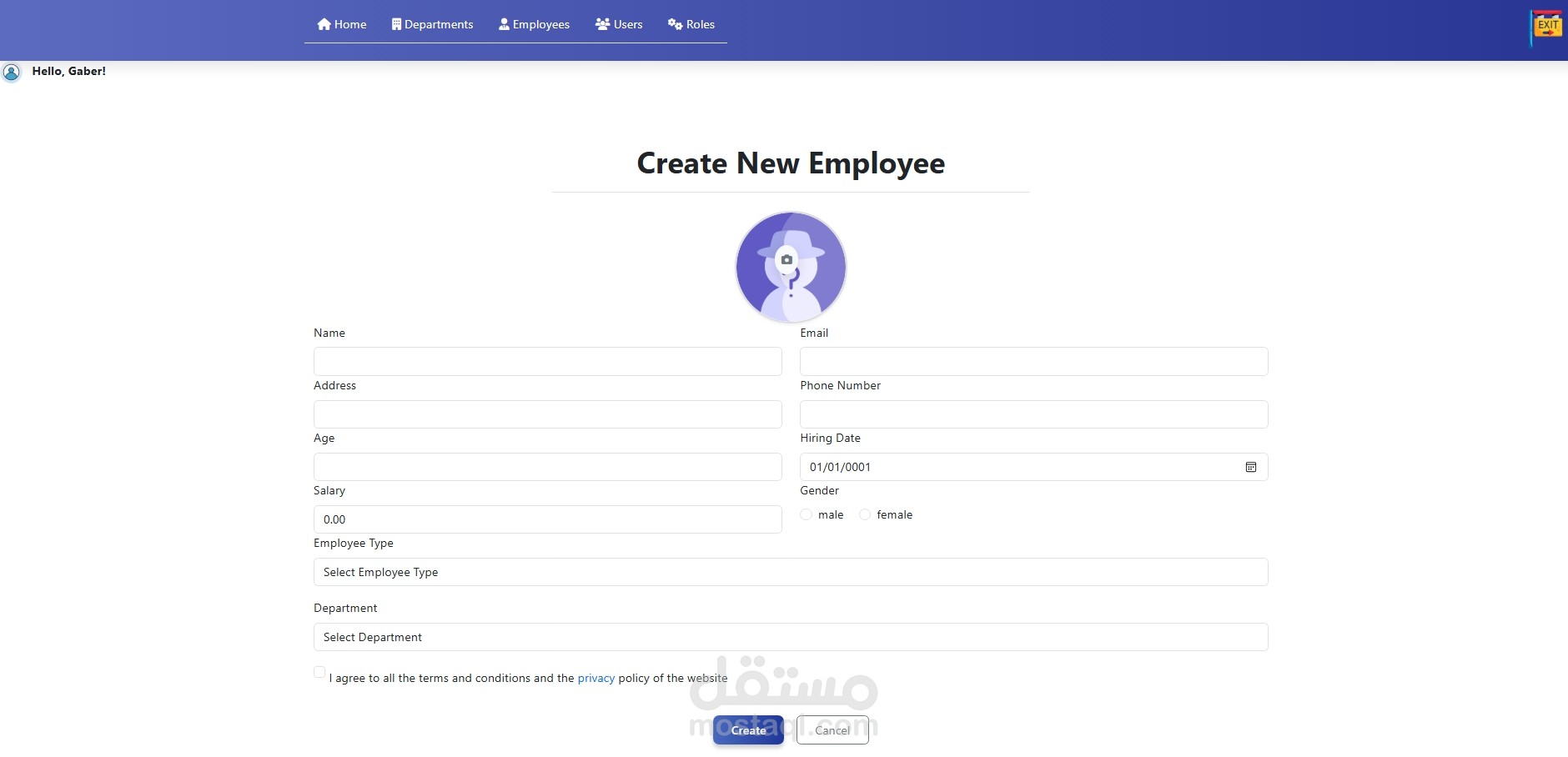1568x757 pixels.
Task: Click the Cancel button
Action: click(832, 729)
